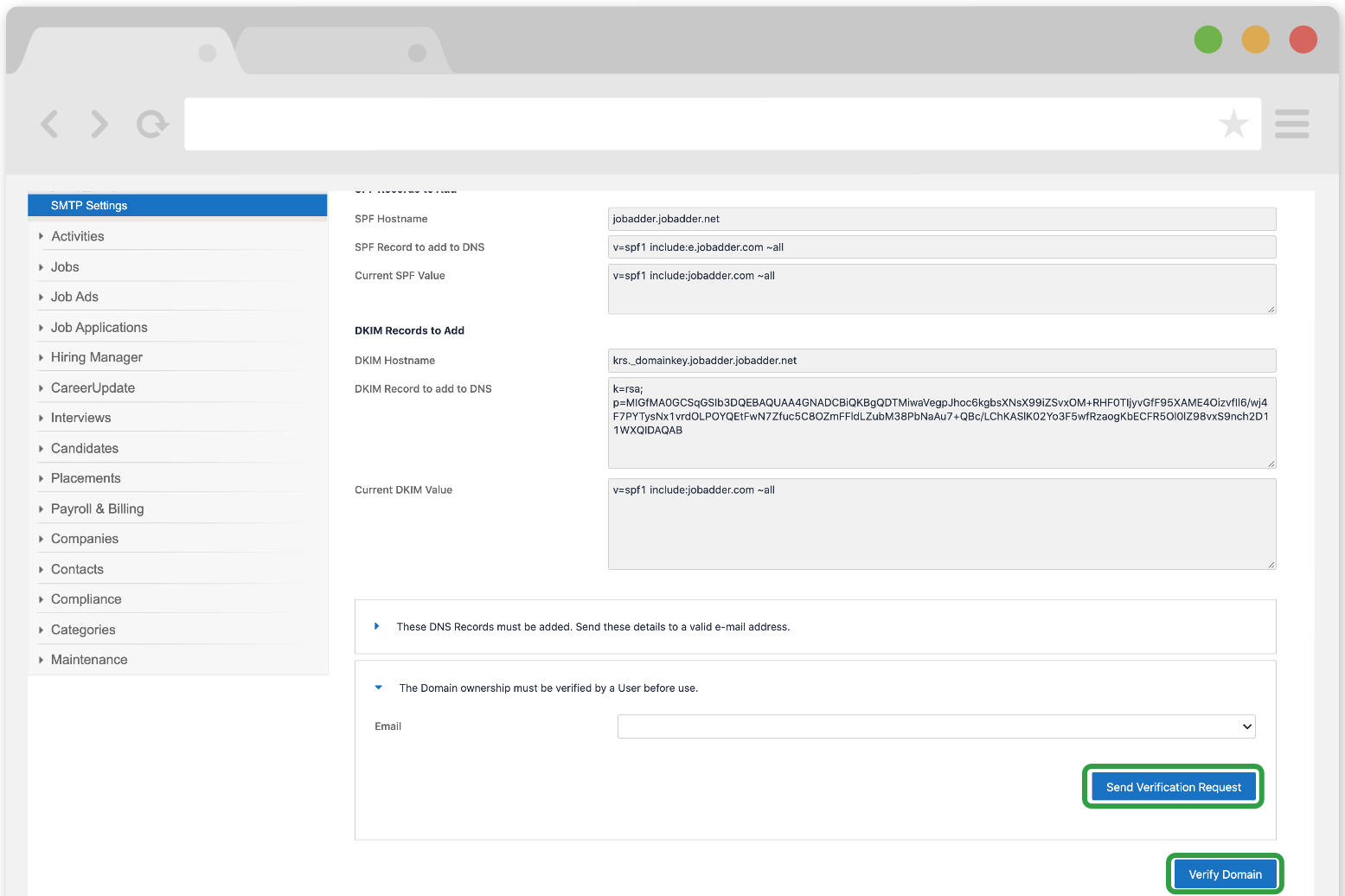Click the Verify Domain button
Image resolution: width=1345 pixels, height=896 pixels.
1224,874
